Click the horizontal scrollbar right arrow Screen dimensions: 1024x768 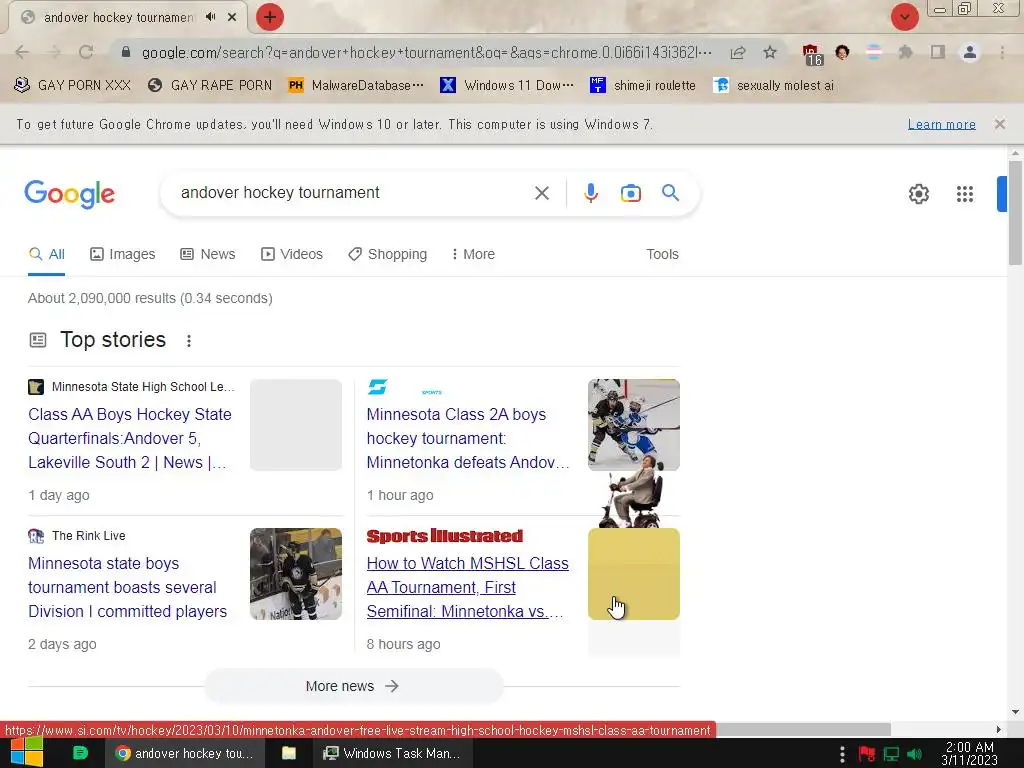click(999, 729)
